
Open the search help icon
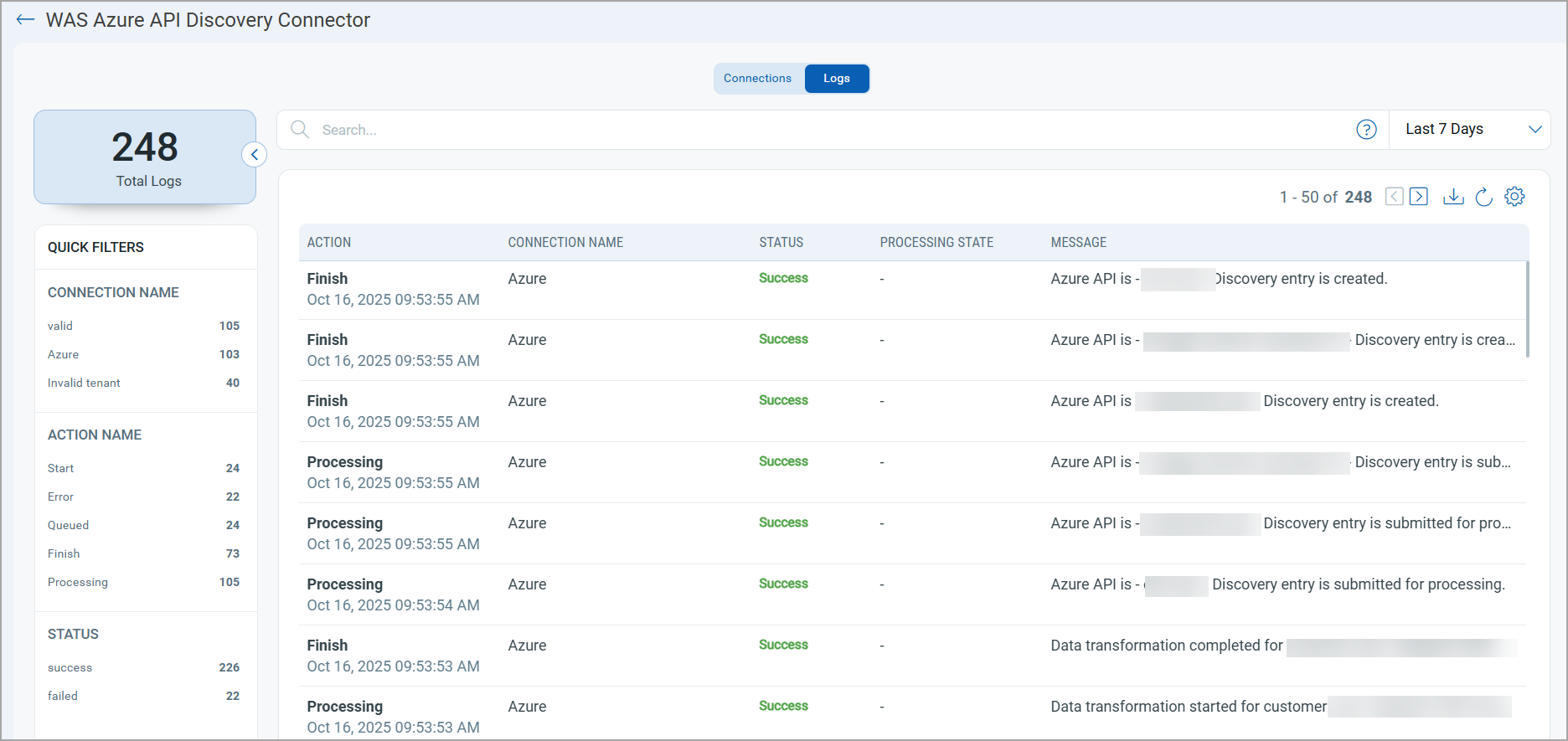coord(1366,130)
